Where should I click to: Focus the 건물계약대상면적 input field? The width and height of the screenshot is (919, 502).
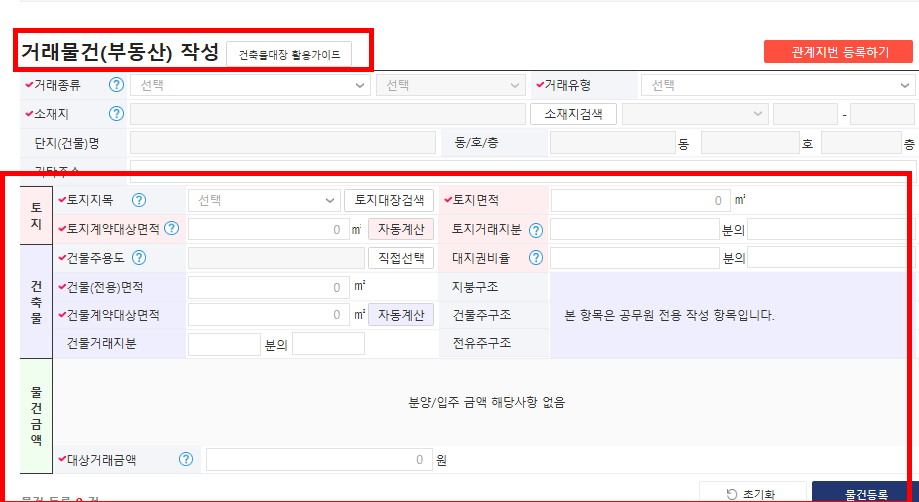coord(268,315)
